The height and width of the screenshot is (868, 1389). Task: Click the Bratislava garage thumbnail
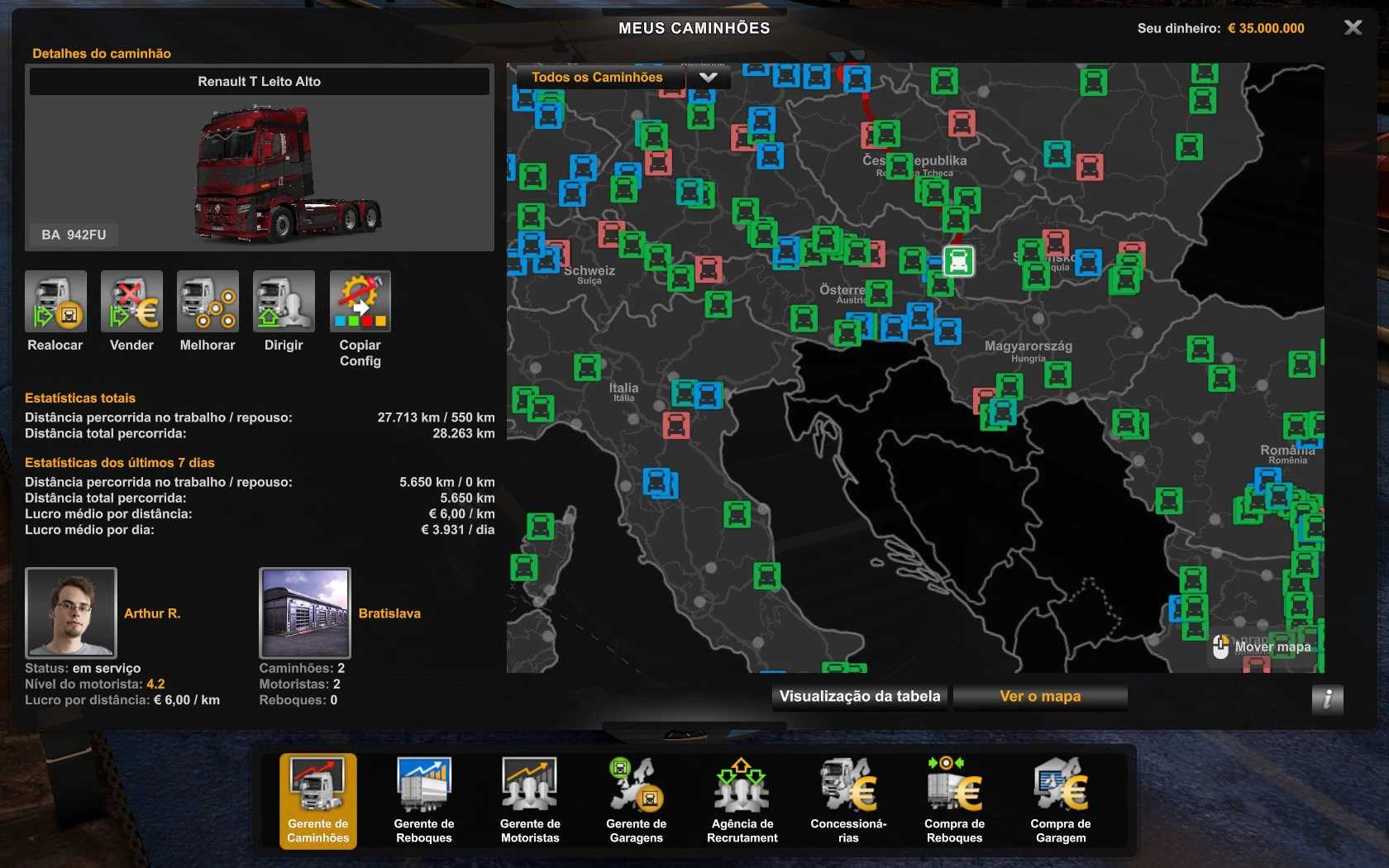[305, 613]
